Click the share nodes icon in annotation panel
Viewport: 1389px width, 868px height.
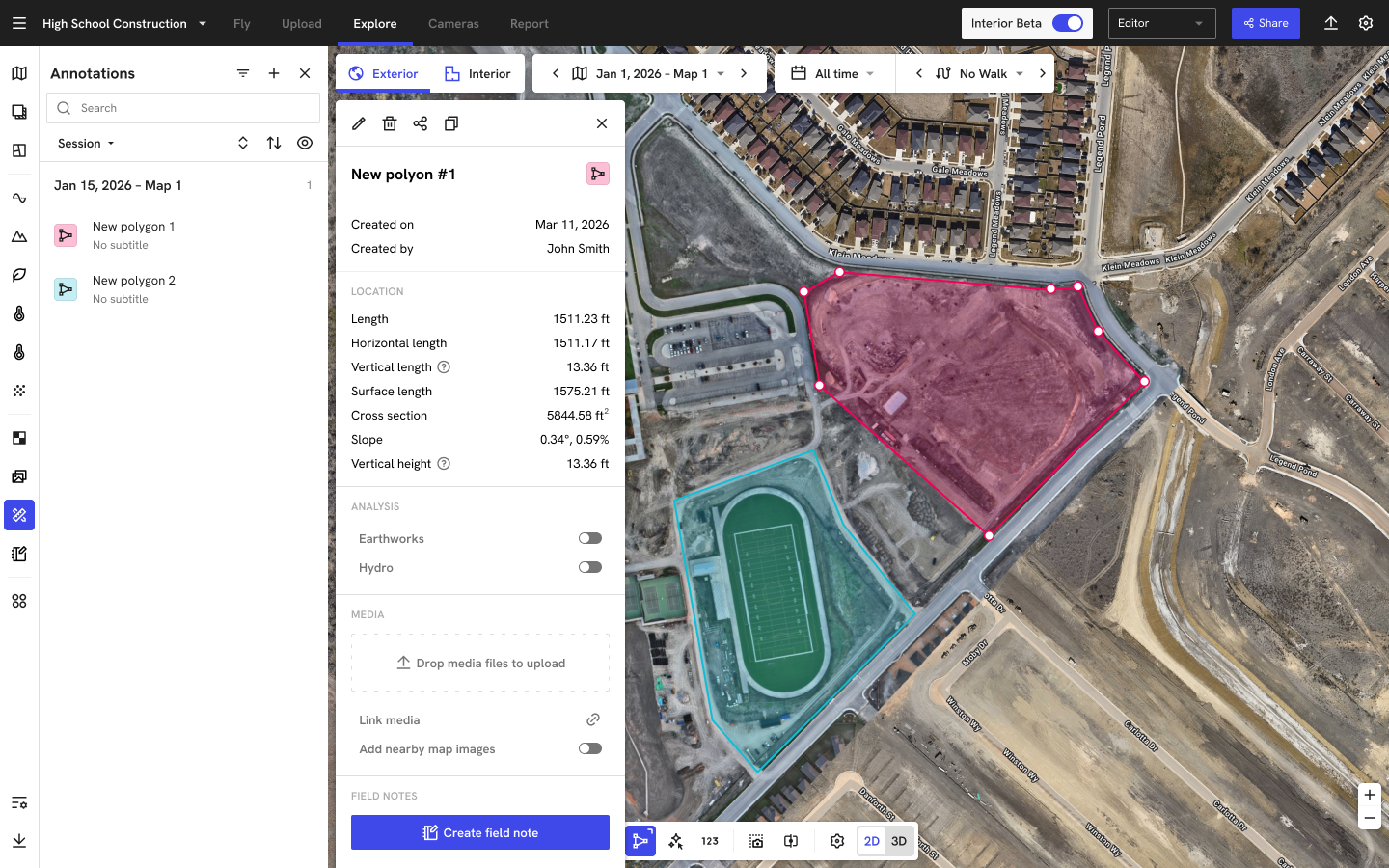[x=421, y=123]
